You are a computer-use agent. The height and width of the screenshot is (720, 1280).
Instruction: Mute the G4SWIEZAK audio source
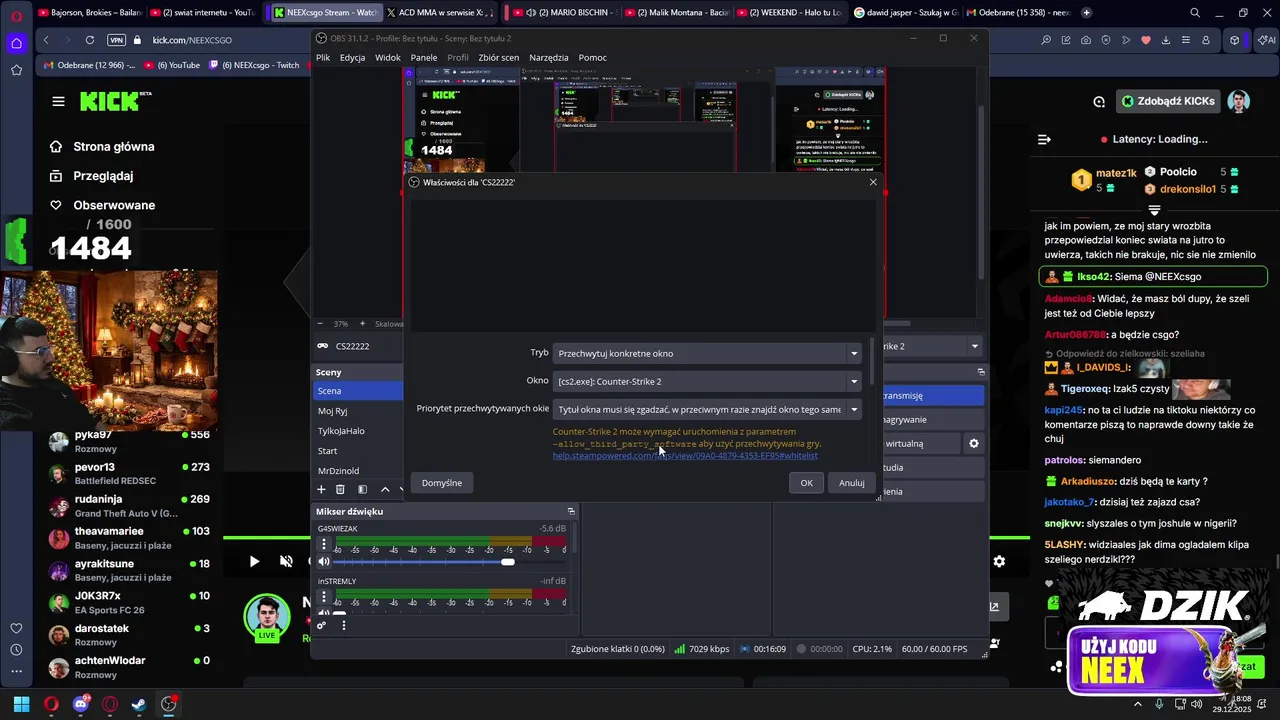pyautogui.click(x=323, y=562)
